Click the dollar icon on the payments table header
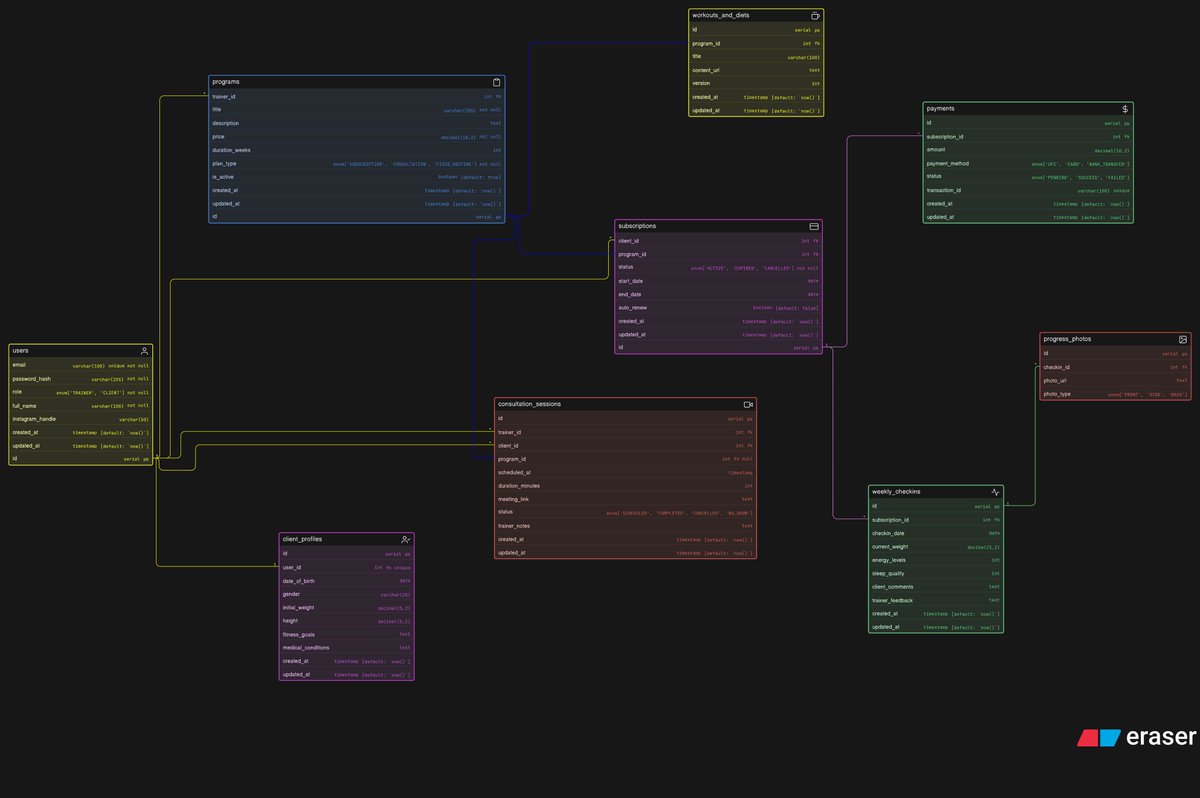 tap(1124, 108)
